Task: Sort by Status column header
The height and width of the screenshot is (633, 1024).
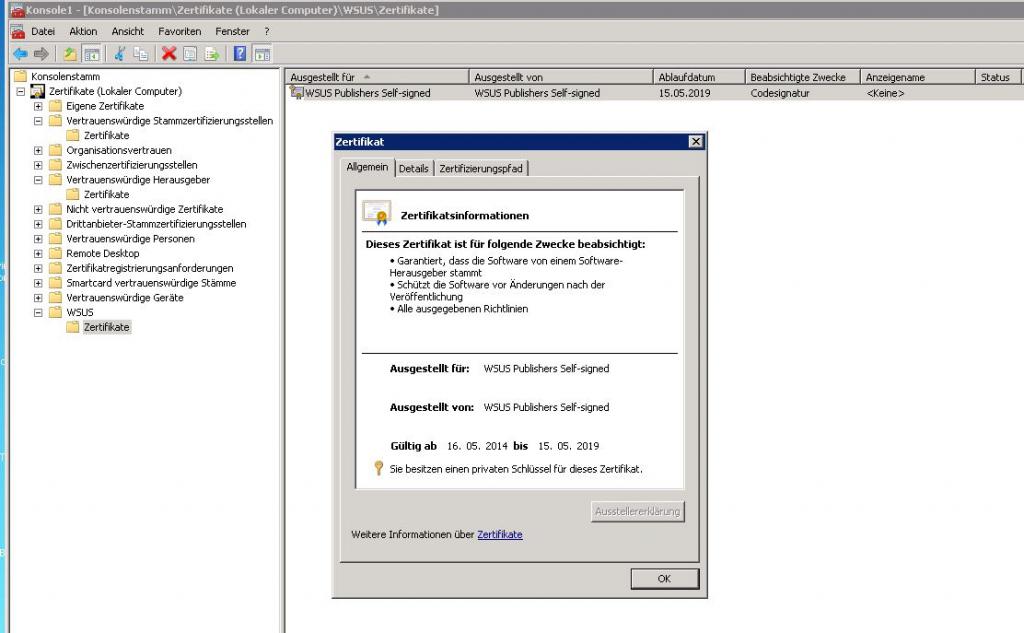Action: [998, 77]
